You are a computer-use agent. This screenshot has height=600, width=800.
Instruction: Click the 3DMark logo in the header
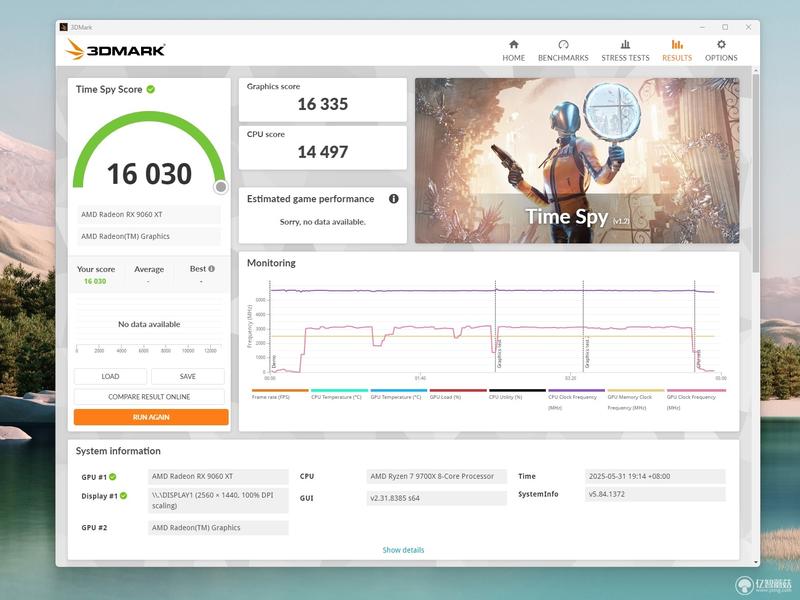coord(115,49)
